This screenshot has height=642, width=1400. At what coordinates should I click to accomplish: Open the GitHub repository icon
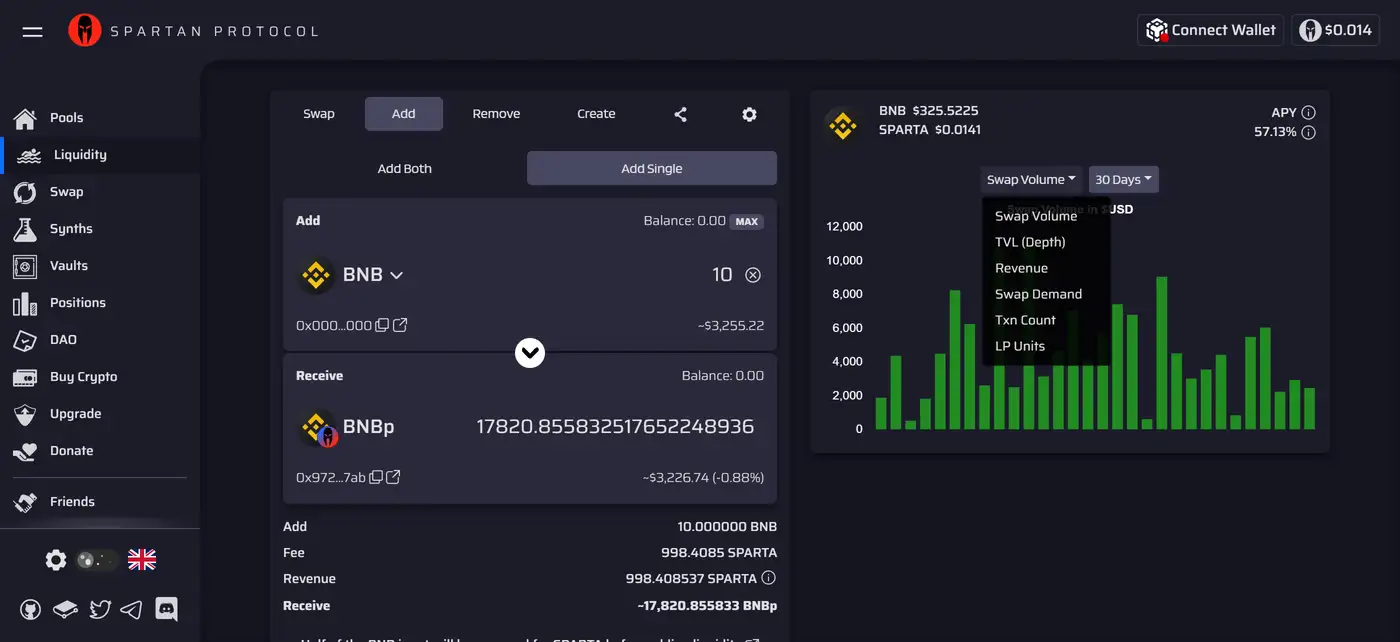tap(30, 608)
